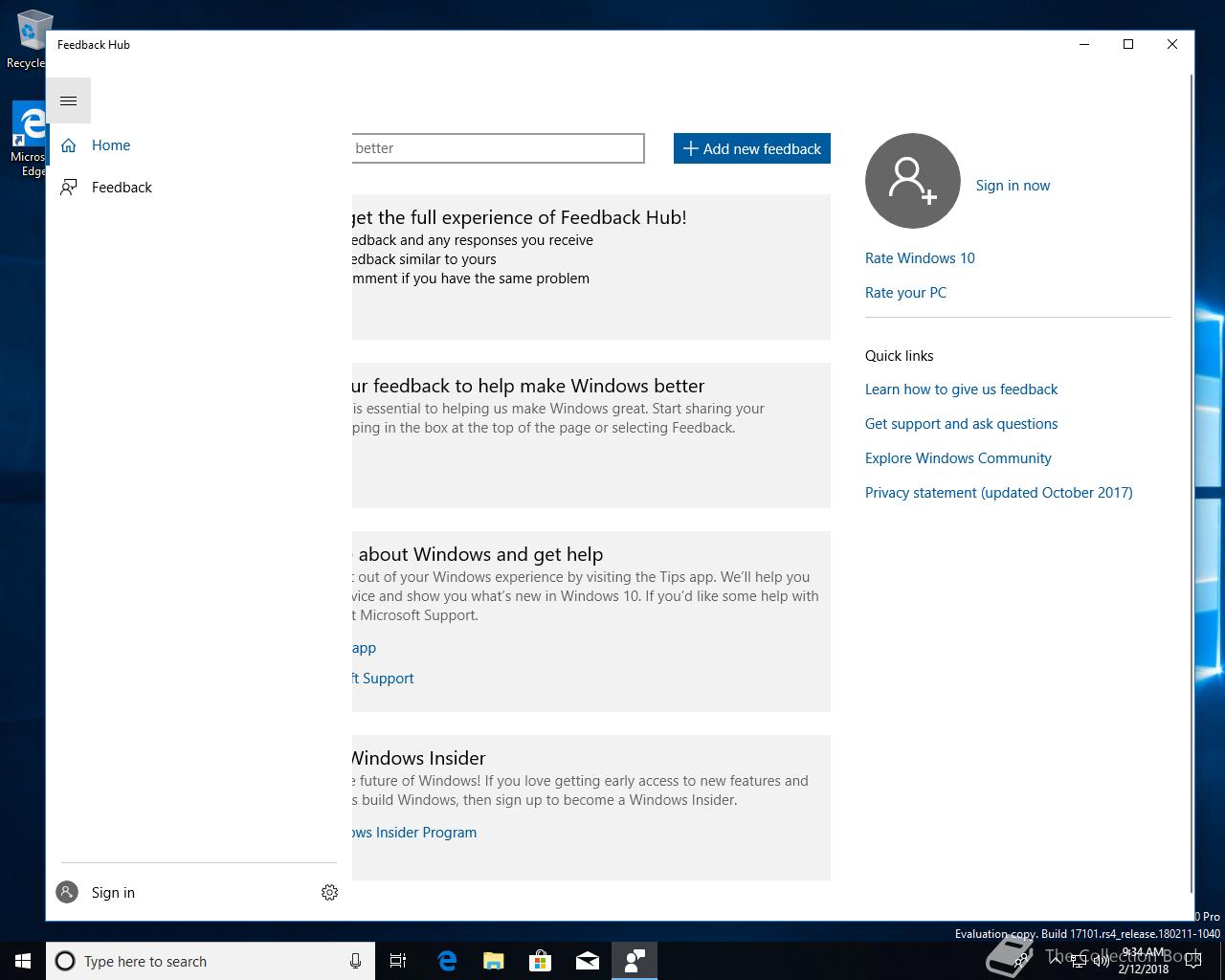1225x980 pixels.
Task: Click the large add-account profile picture
Action: 912,181
